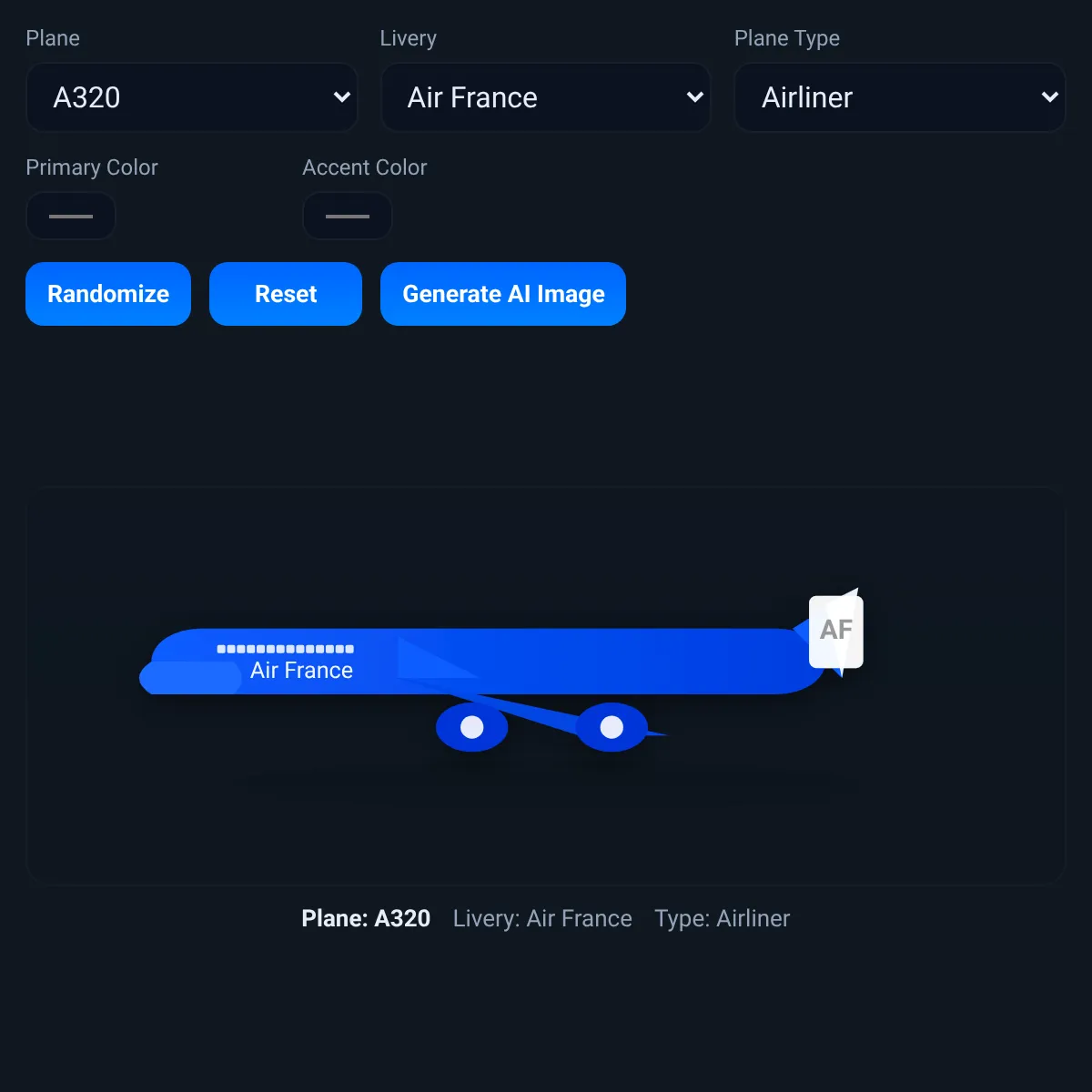The height and width of the screenshot is (1092, 1092).
Task: Click the plane's nose cockpit section
Action: pyautogui.click(x=190, y=678)
